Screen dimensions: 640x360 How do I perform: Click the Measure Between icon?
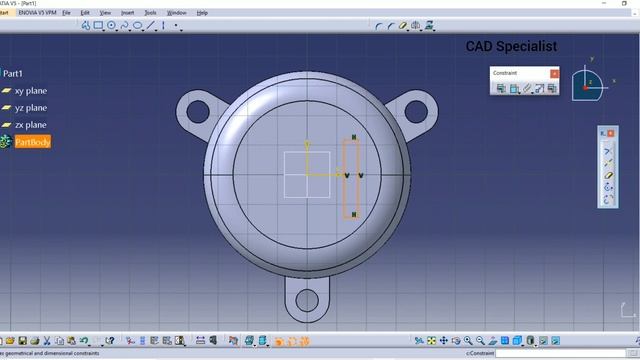(x=200, y=340)
